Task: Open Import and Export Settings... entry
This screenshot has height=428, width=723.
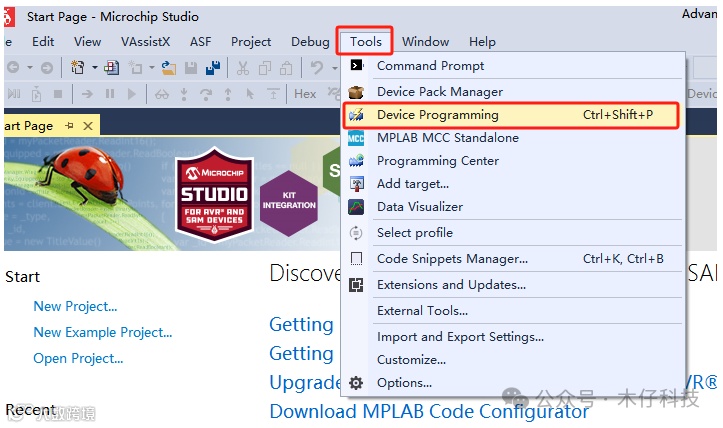Action: tap(513, 337)
